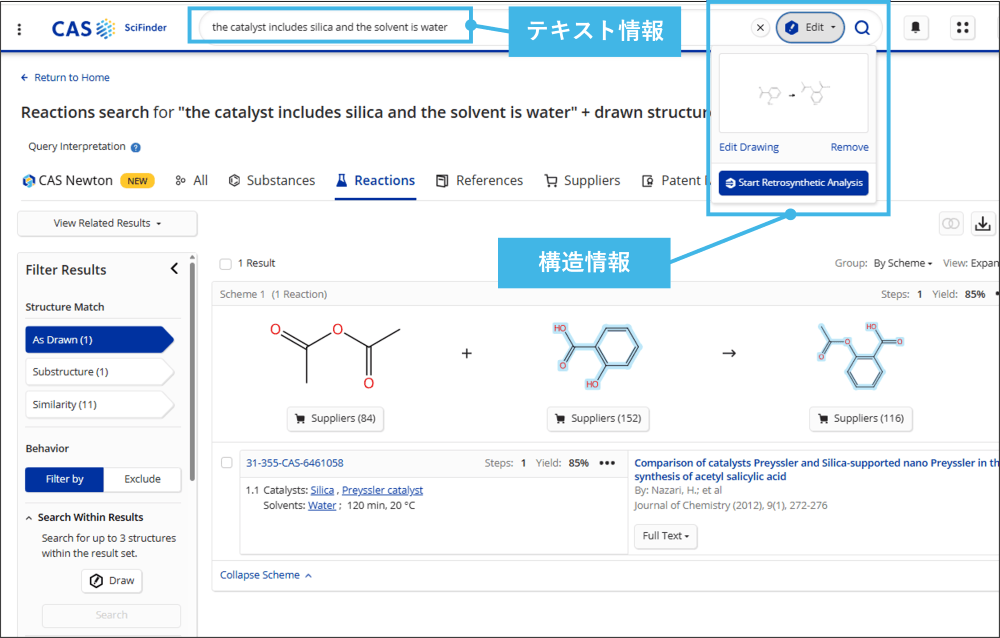Click the acetic anhydride structure
The width and height of the screenshot is (1000, 638).
[335, 355]
